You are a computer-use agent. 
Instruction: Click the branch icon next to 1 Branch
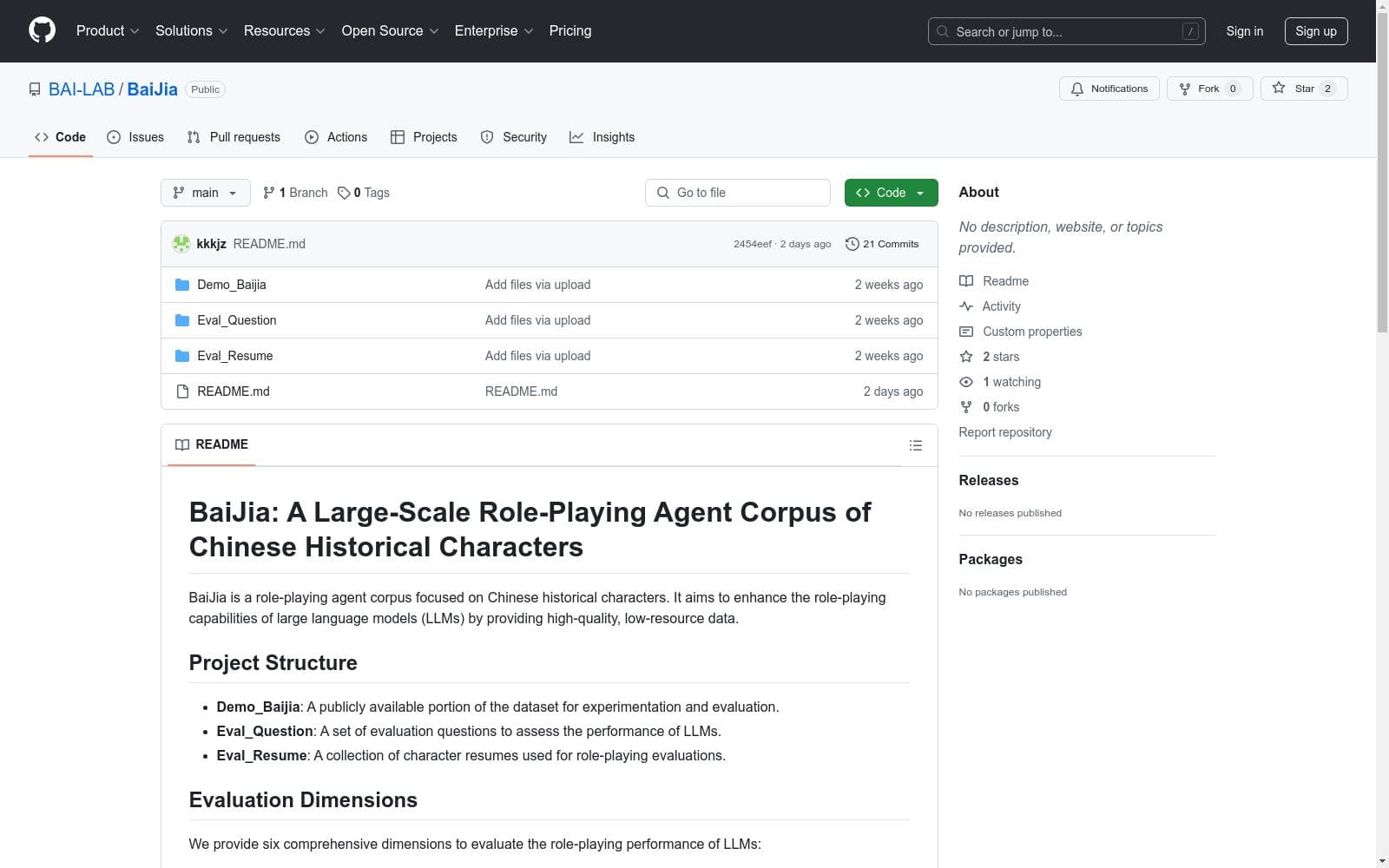pyautogui.click(x=269, y=193)
